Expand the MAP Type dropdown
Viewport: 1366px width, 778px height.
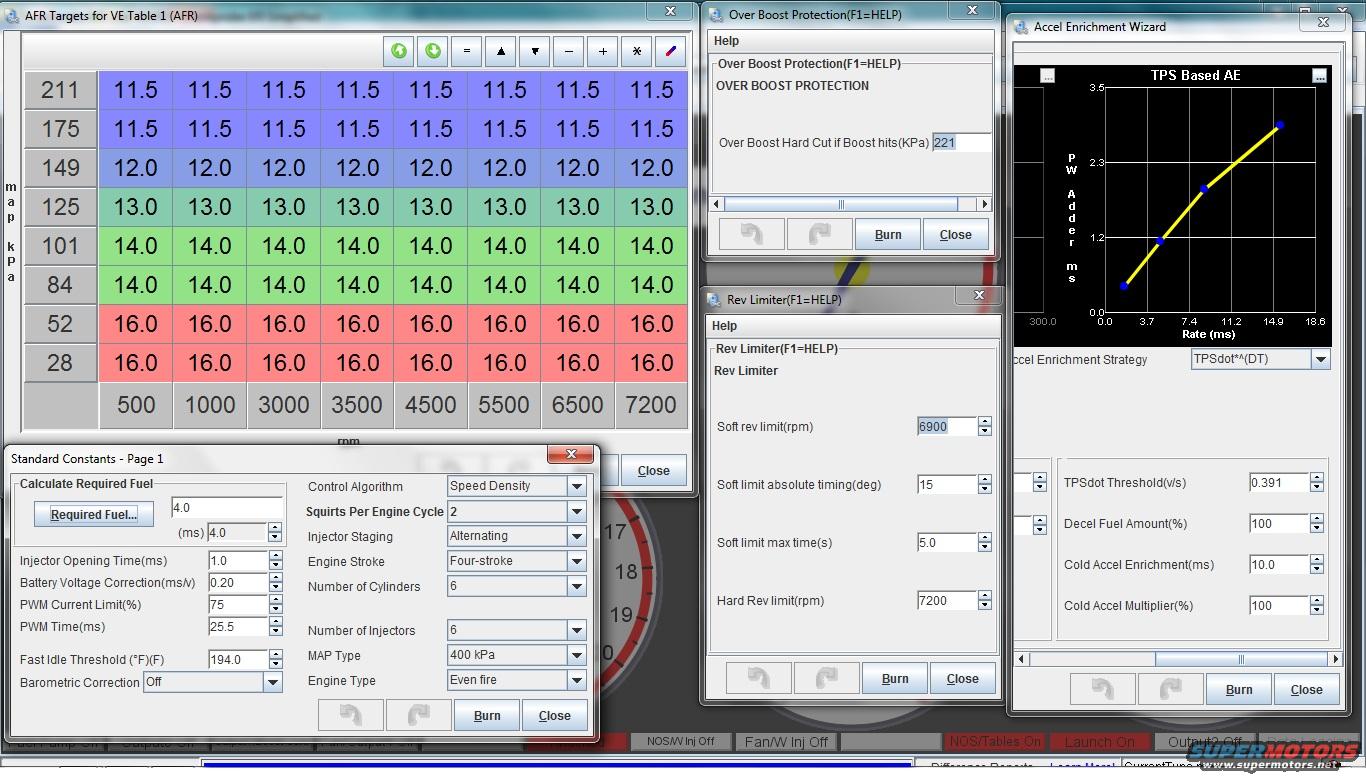click(x=576, y=655)
